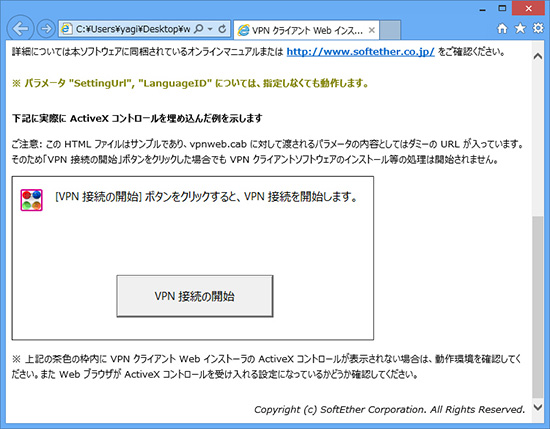Click inside the address bar path field
This screenshot has height=429, width=550.
click(x=133, y=29)
